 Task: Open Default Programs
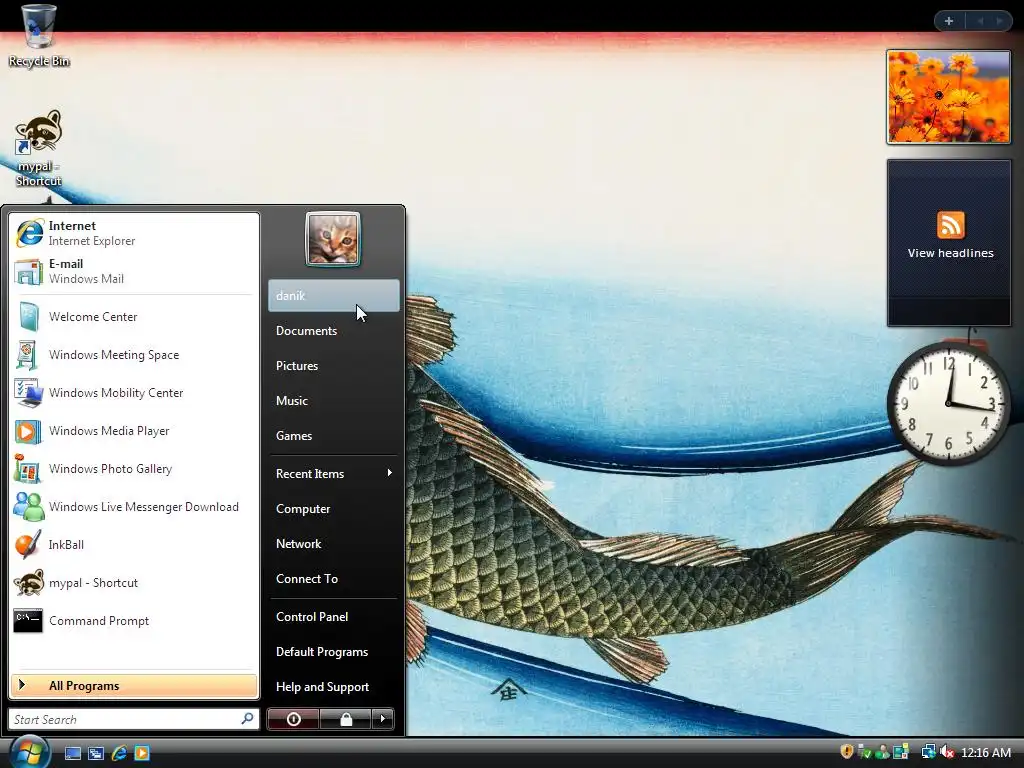(334, 652)
